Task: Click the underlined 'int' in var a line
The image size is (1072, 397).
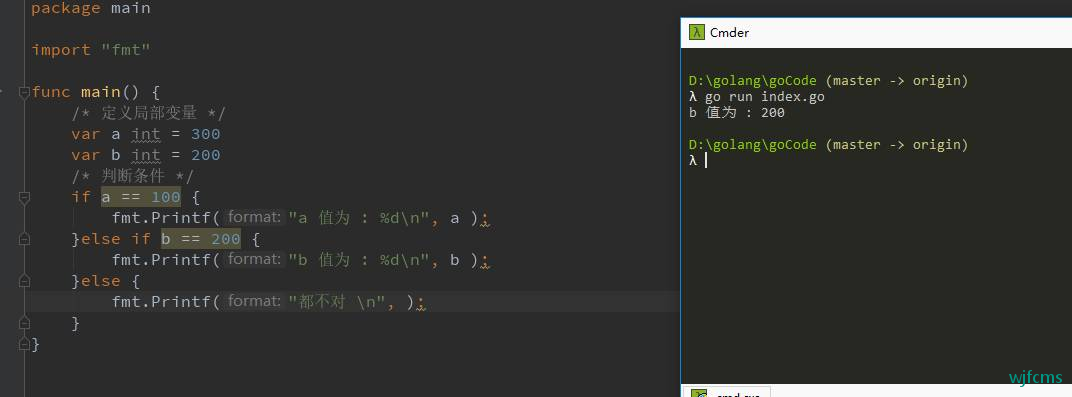Action: coord(146,134)
